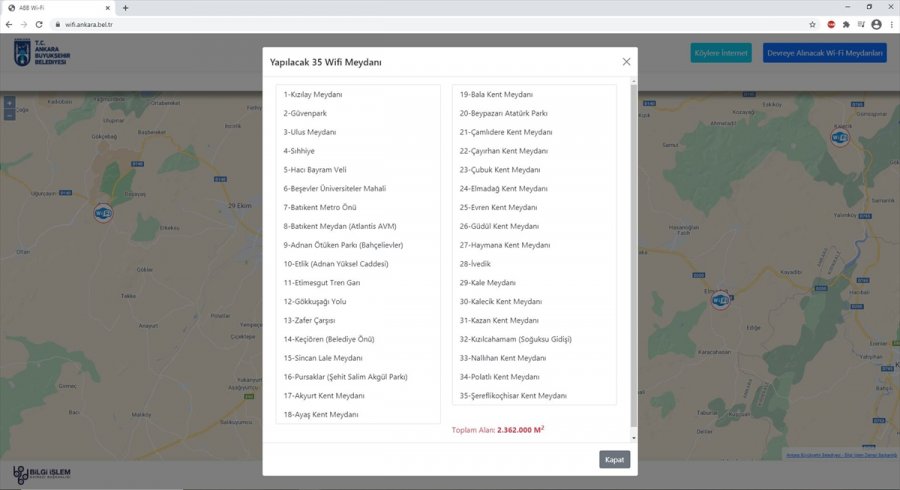Viewport: 900px width, 490px height.
Task: Go back to the previous page
Action: [9, 24]
